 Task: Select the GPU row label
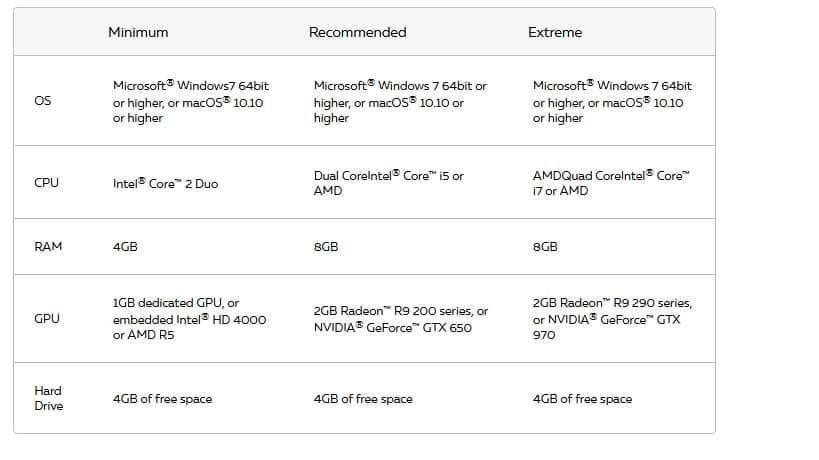click(x=47, y=319)
